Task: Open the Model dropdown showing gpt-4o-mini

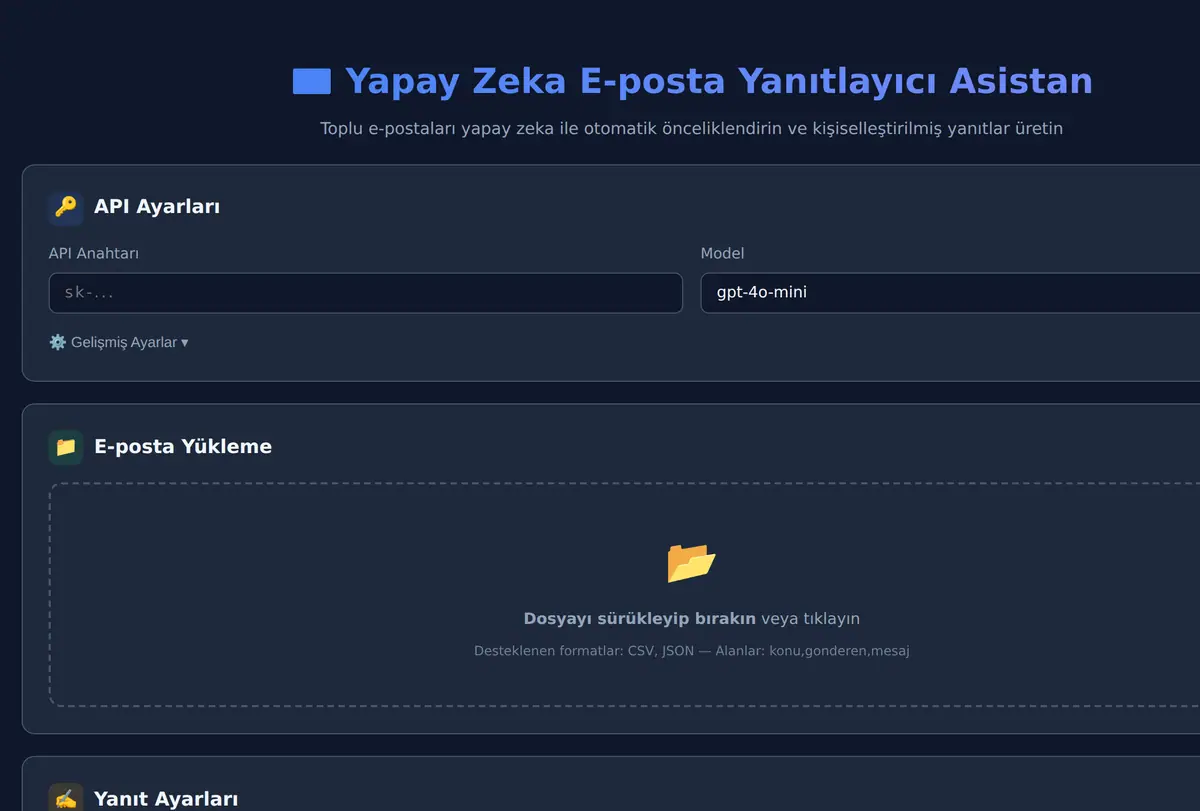Action: [950, 293]
